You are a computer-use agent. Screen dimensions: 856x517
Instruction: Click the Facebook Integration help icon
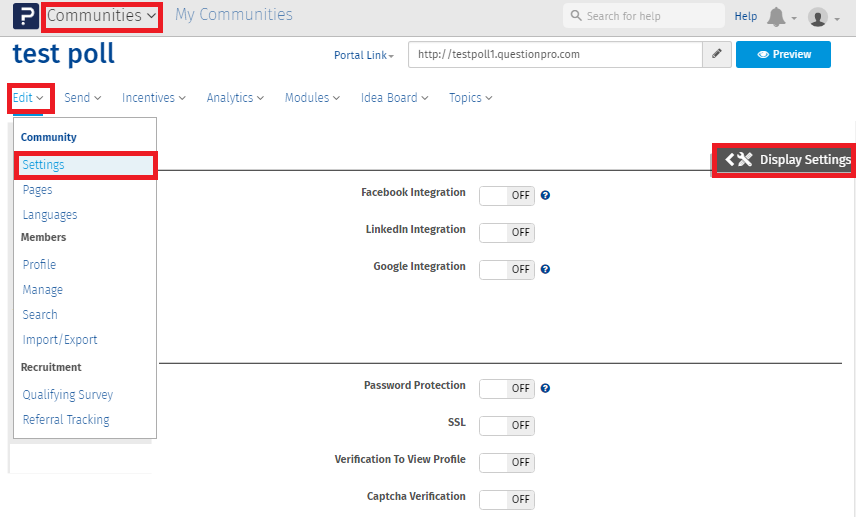[x=546, y=195]
